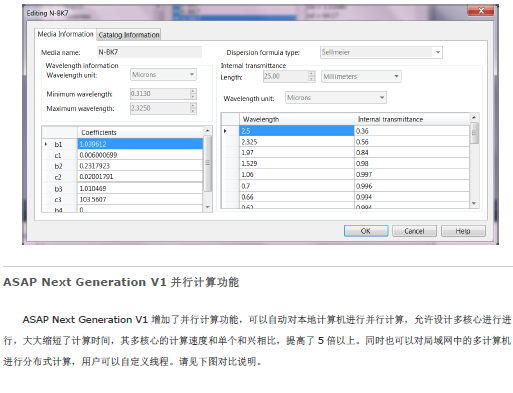
Task: Click the transmittance table scrollbar thumb
Action: coord(474,133)
